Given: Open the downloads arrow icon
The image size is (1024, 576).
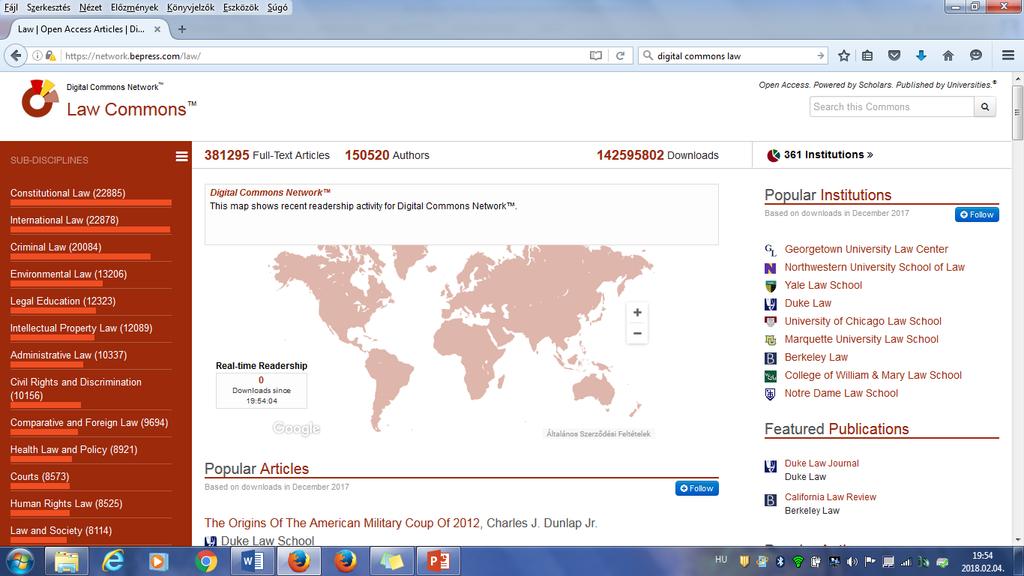Looking at the screenshot, I should (x=921, y=56).
